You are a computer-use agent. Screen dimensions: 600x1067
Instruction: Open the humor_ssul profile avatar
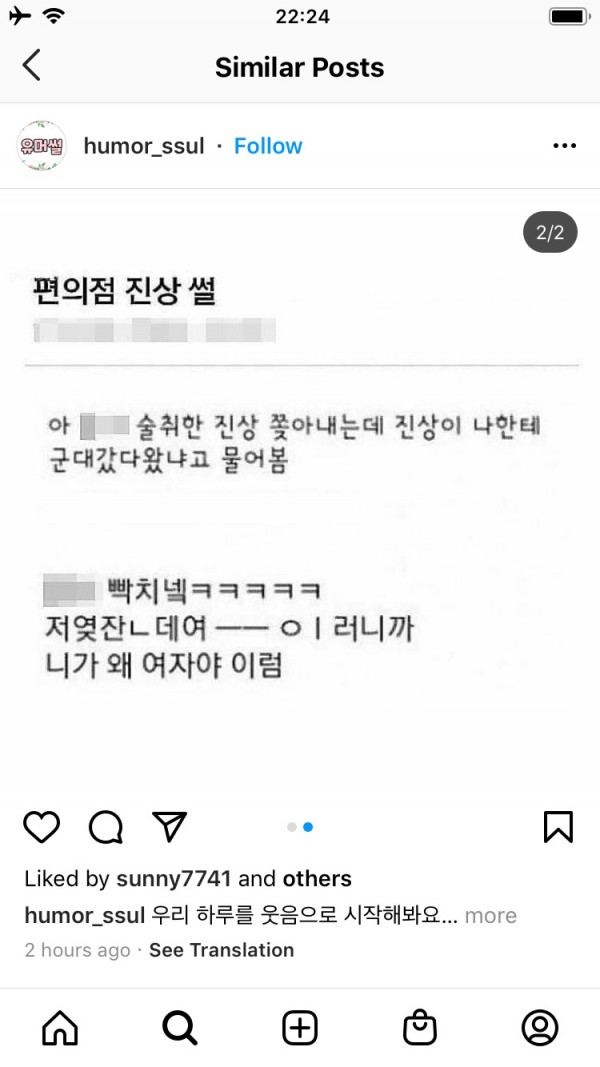pyautogui.click(x=41, y=146)
